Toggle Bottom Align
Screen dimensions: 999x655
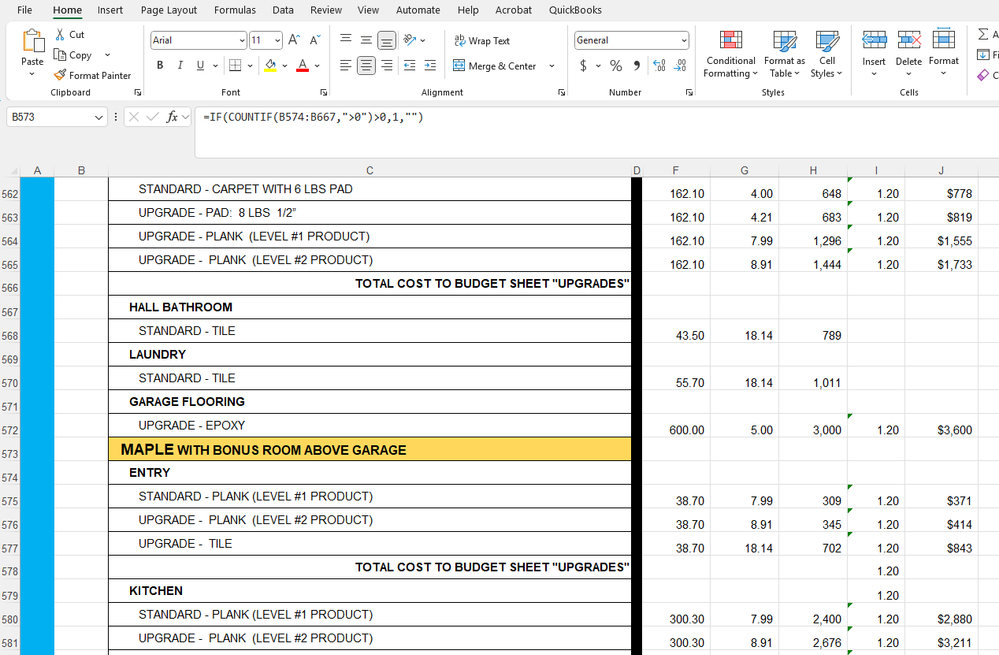coord(387,40)
